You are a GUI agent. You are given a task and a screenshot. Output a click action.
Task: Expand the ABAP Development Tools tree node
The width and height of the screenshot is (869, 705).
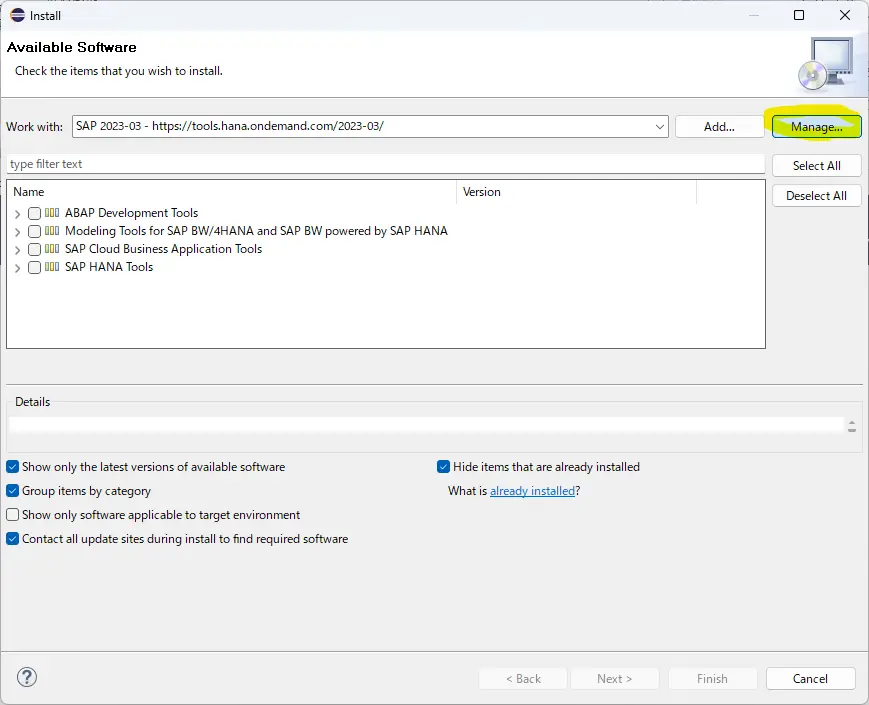tap(17, 214)
